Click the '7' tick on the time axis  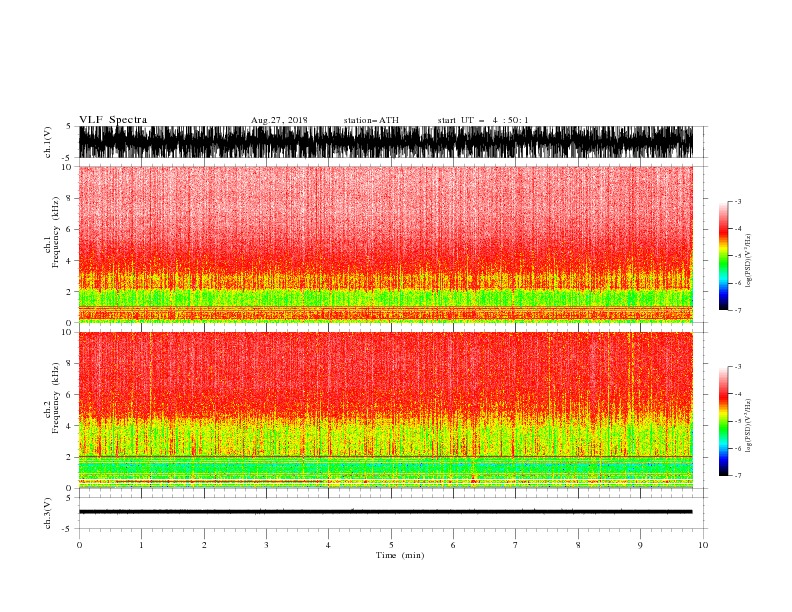(516, 545)
